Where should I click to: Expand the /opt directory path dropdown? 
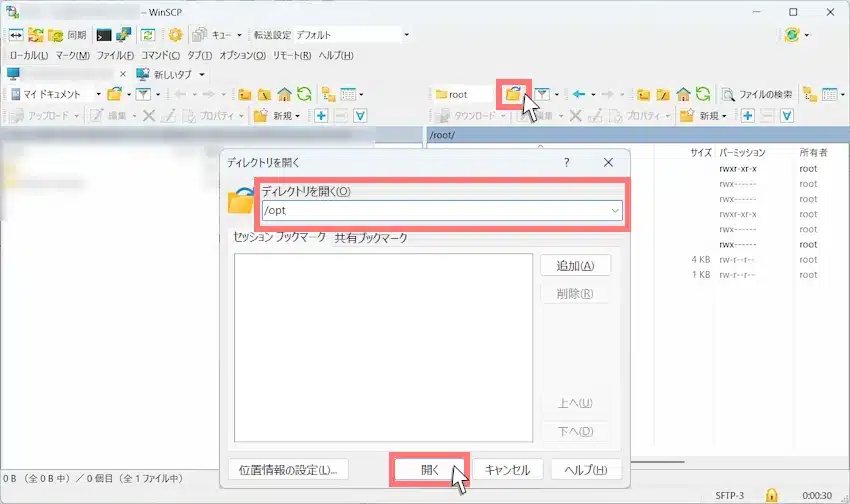(614, 211)
